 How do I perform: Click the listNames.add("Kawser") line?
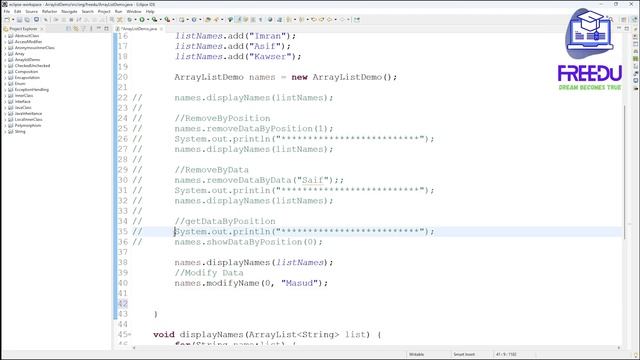point(238,56)
